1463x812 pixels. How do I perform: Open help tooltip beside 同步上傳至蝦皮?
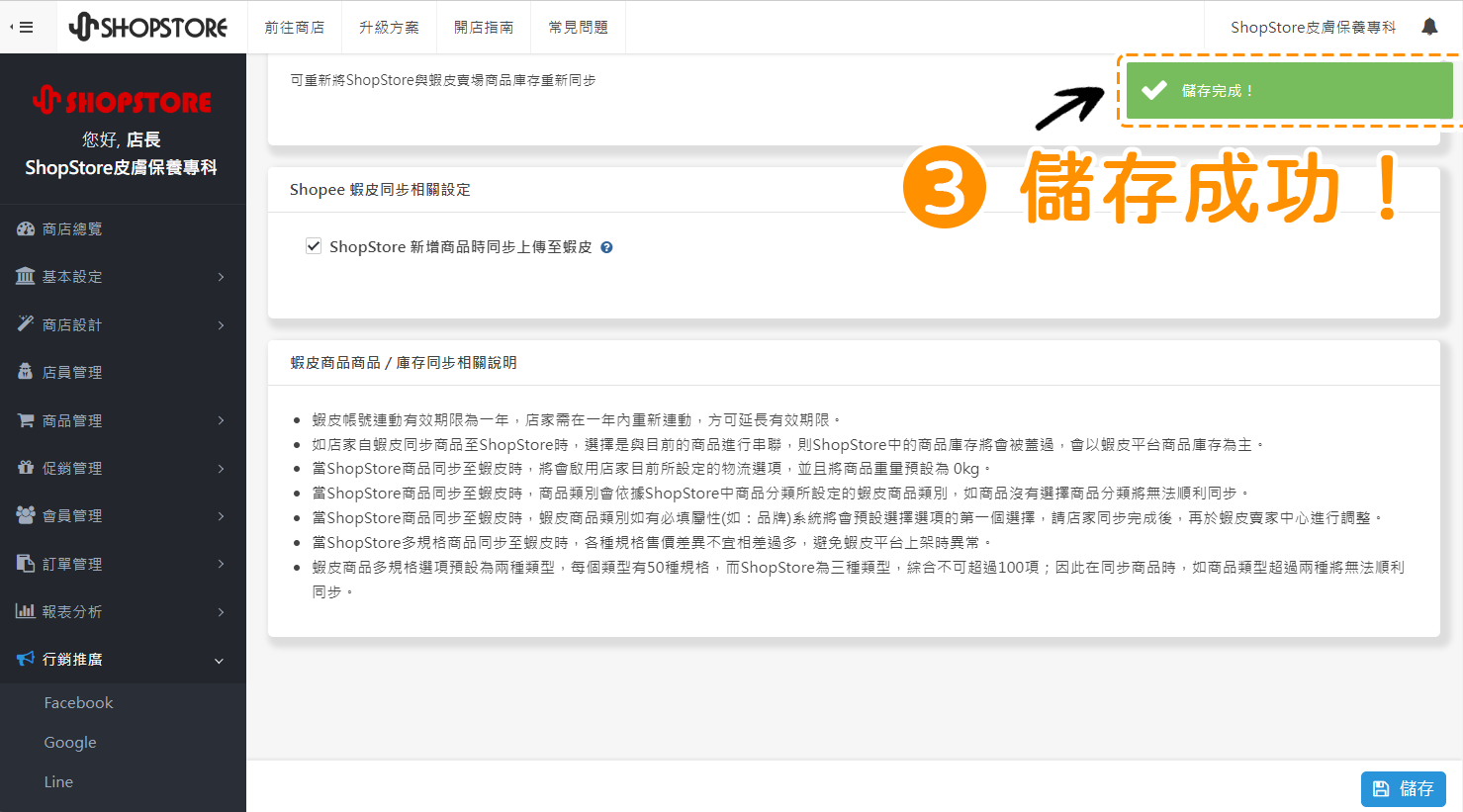point(606,247)
